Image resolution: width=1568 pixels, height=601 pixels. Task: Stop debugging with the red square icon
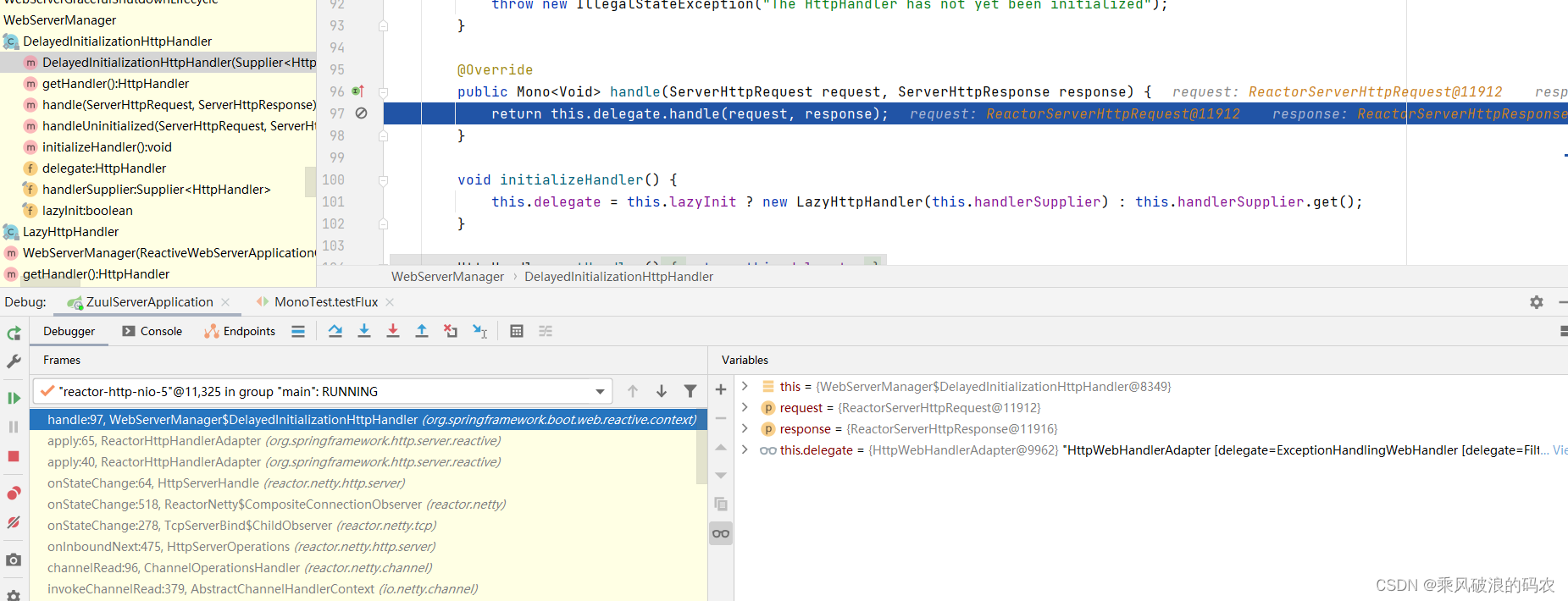(14, 456)
